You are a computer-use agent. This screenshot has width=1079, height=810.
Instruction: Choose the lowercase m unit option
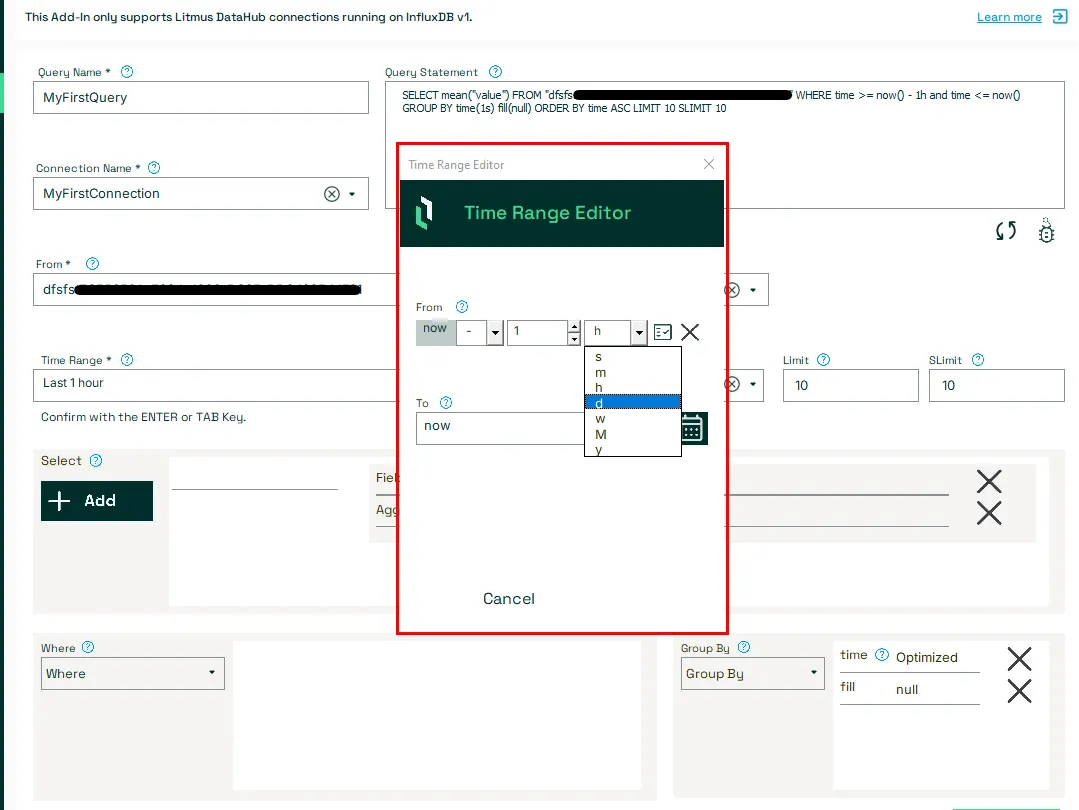point(632,372)
